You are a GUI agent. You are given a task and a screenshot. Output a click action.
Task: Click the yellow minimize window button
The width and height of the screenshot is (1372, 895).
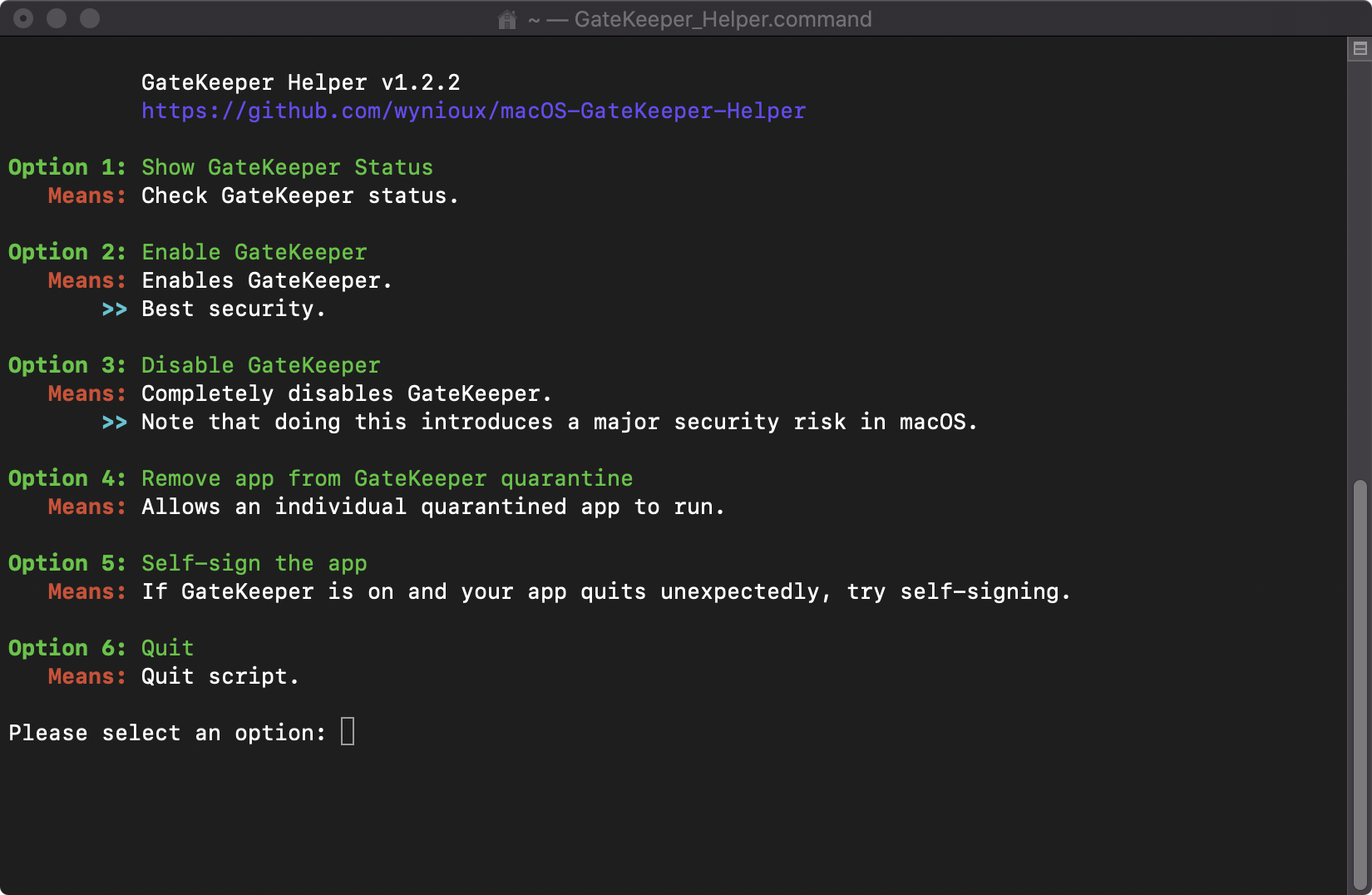57,18
